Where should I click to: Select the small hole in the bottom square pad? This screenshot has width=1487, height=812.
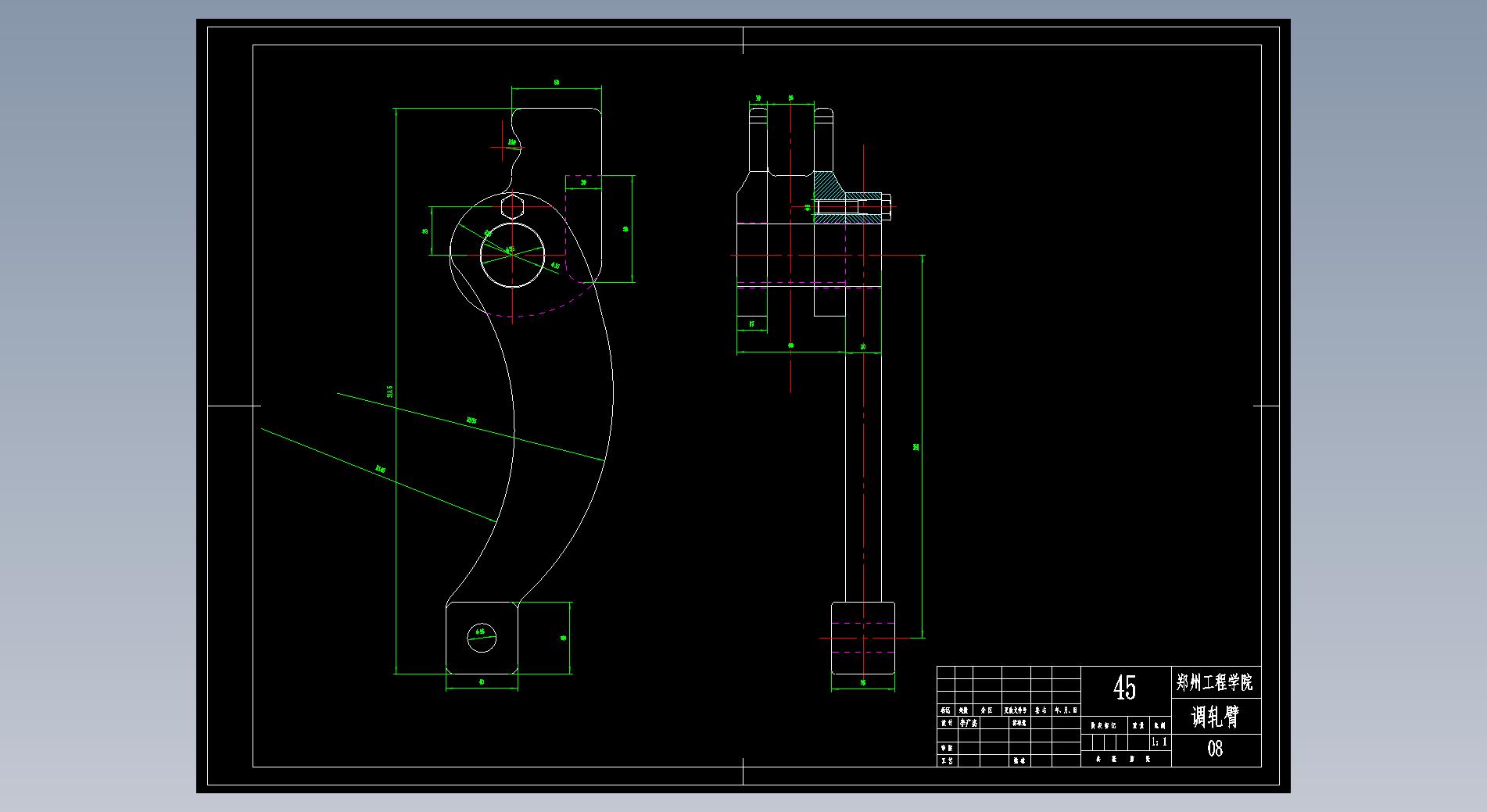point(481,638)
